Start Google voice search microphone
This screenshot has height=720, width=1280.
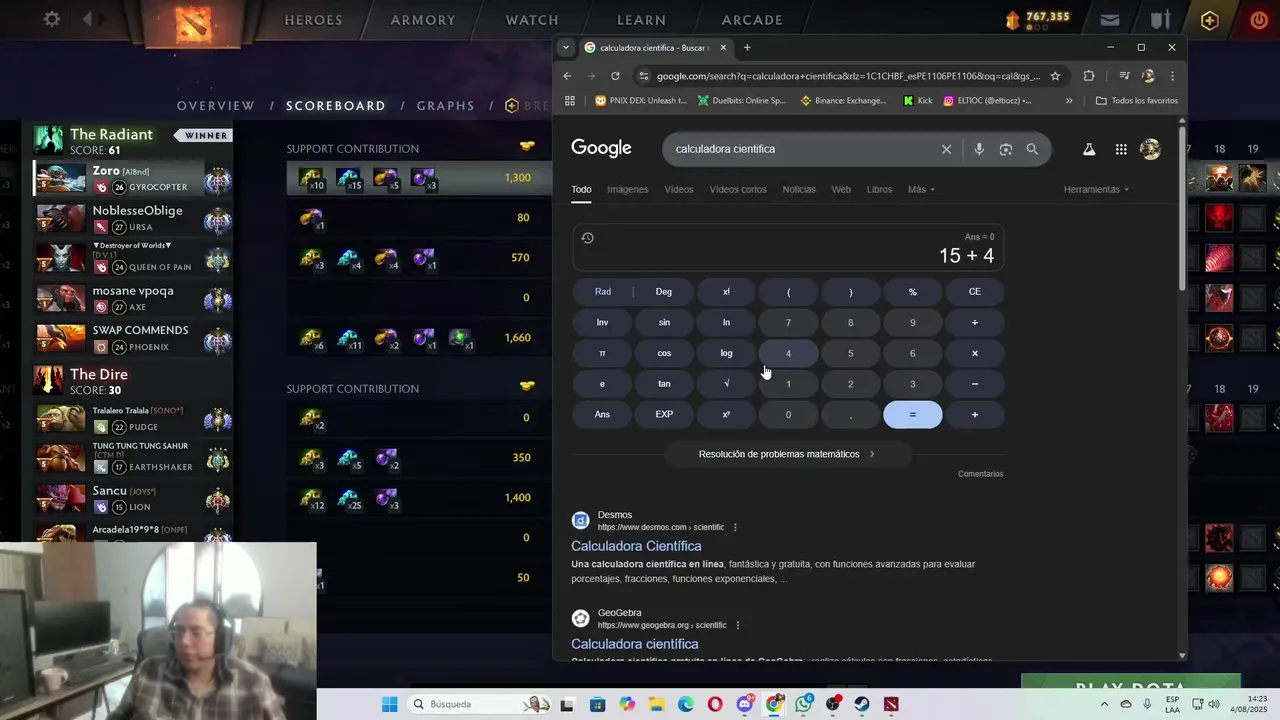[x=979, y=149]
